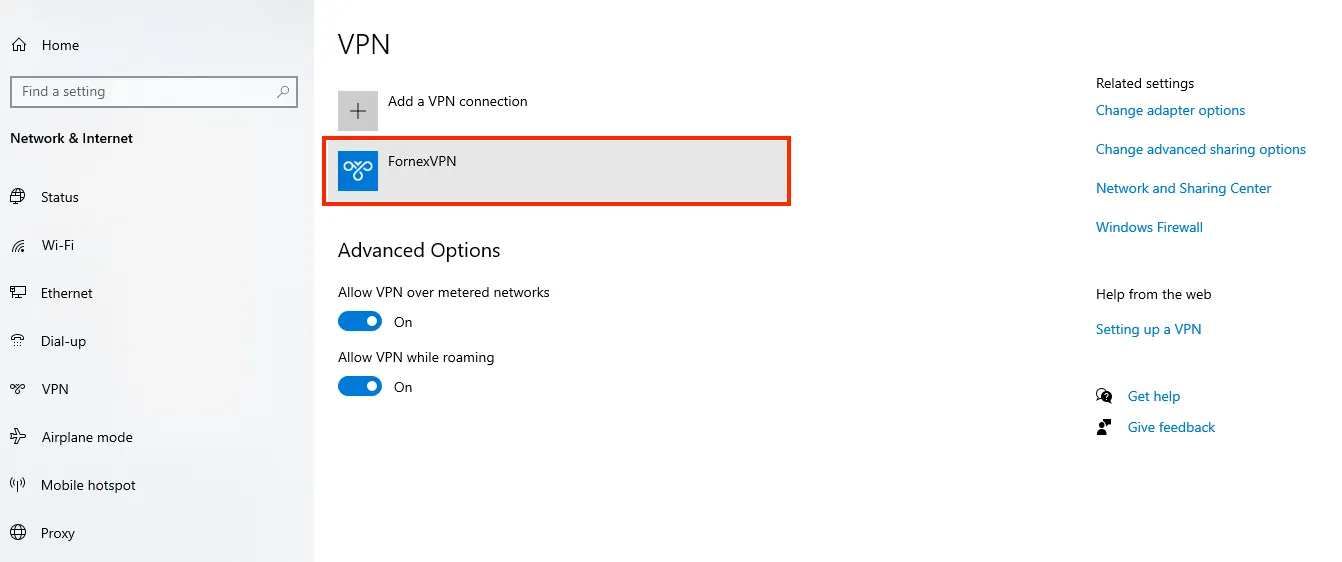The height and width of the screenshot is (562, 1342).
Task: Click the Get help link
Action: (x=1153, y=396)
